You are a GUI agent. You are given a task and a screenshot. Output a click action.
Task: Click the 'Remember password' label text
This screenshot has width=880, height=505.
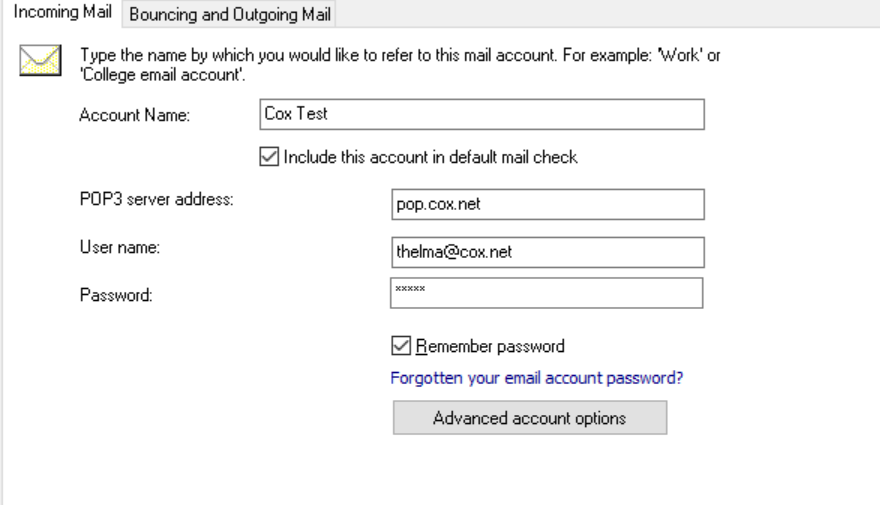490,346
